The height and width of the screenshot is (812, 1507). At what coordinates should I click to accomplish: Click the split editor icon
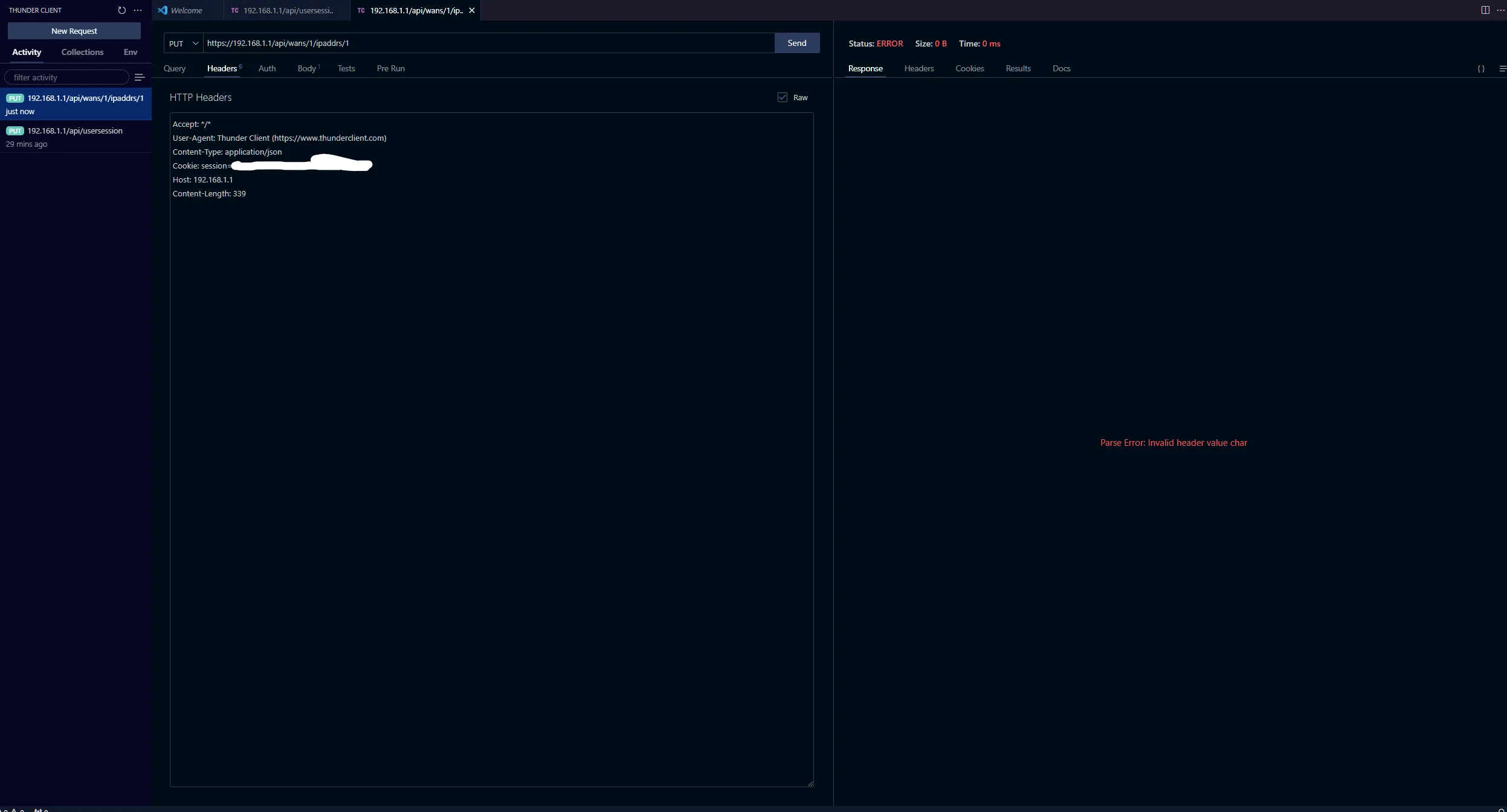[1485, 10]
